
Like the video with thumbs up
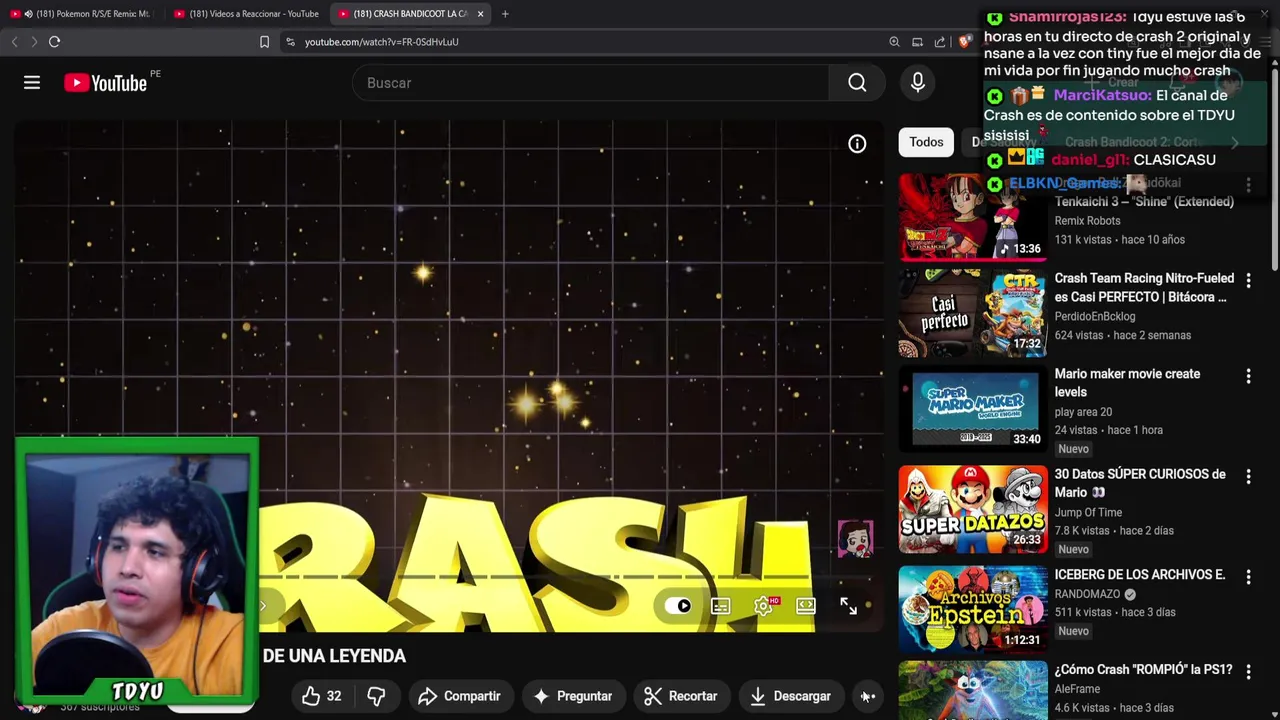322,696
